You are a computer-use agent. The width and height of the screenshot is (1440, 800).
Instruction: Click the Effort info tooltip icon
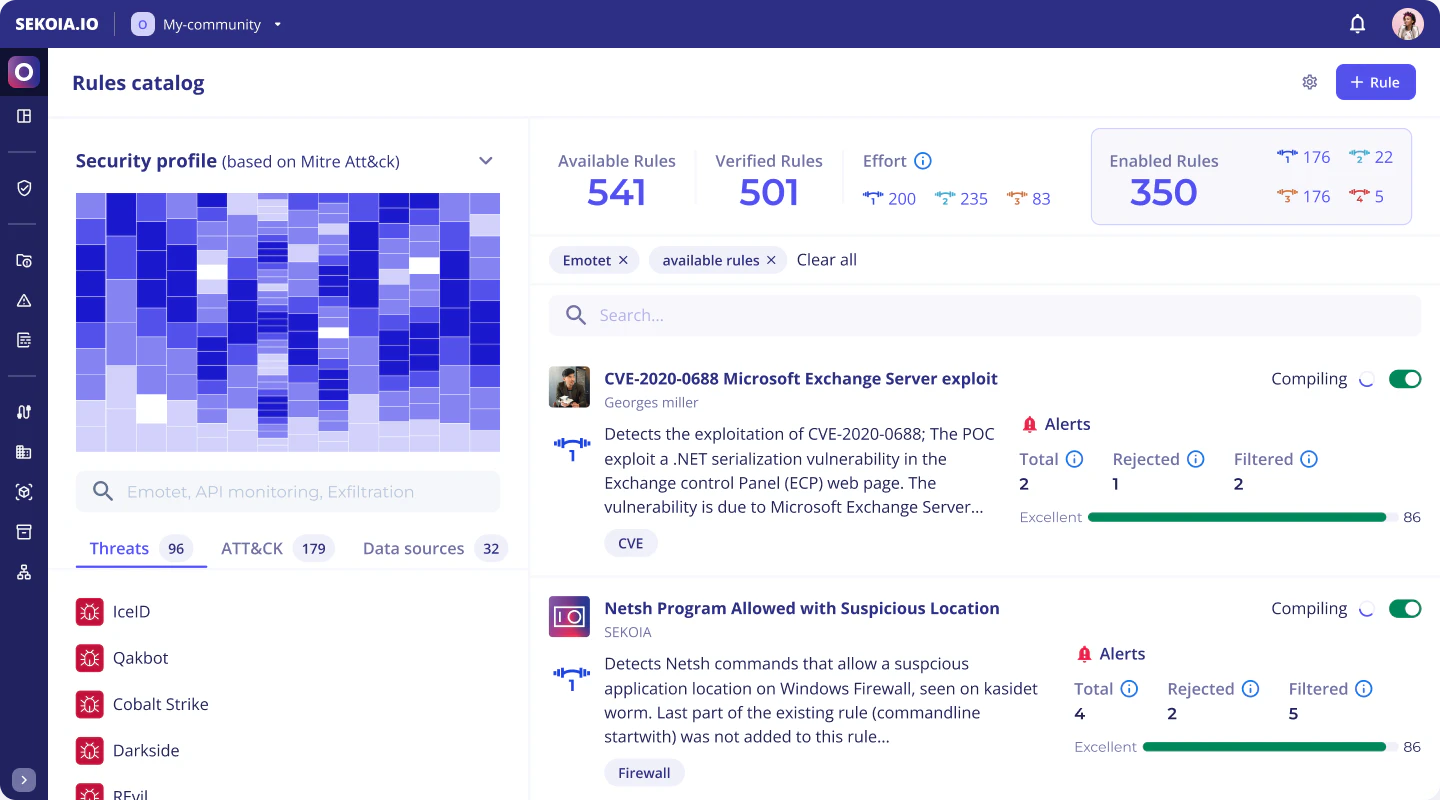pyautogui.click(x=921, y=160)
